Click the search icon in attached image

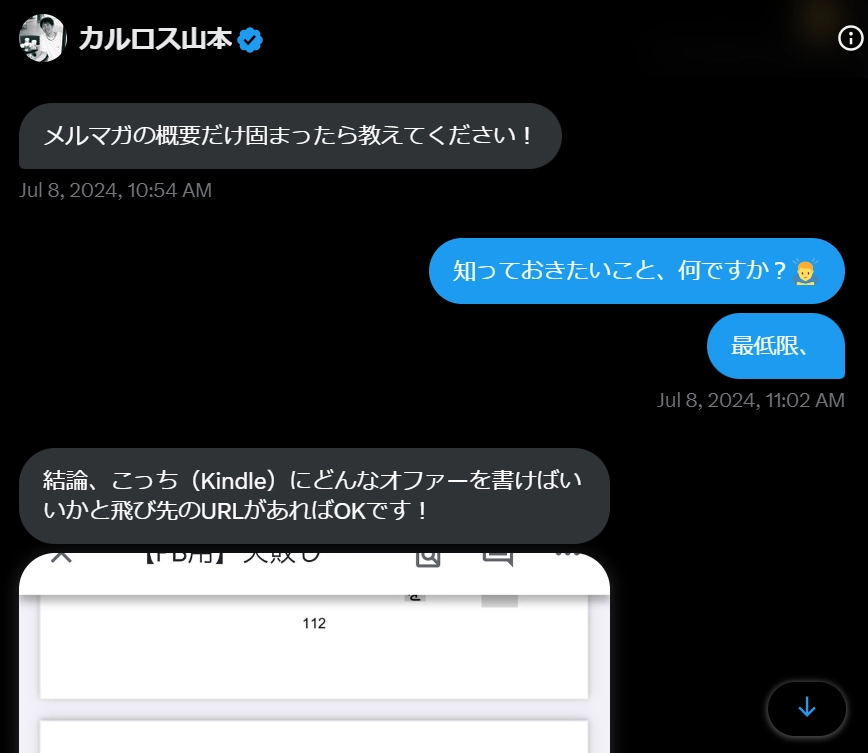(x=428, y=559)
